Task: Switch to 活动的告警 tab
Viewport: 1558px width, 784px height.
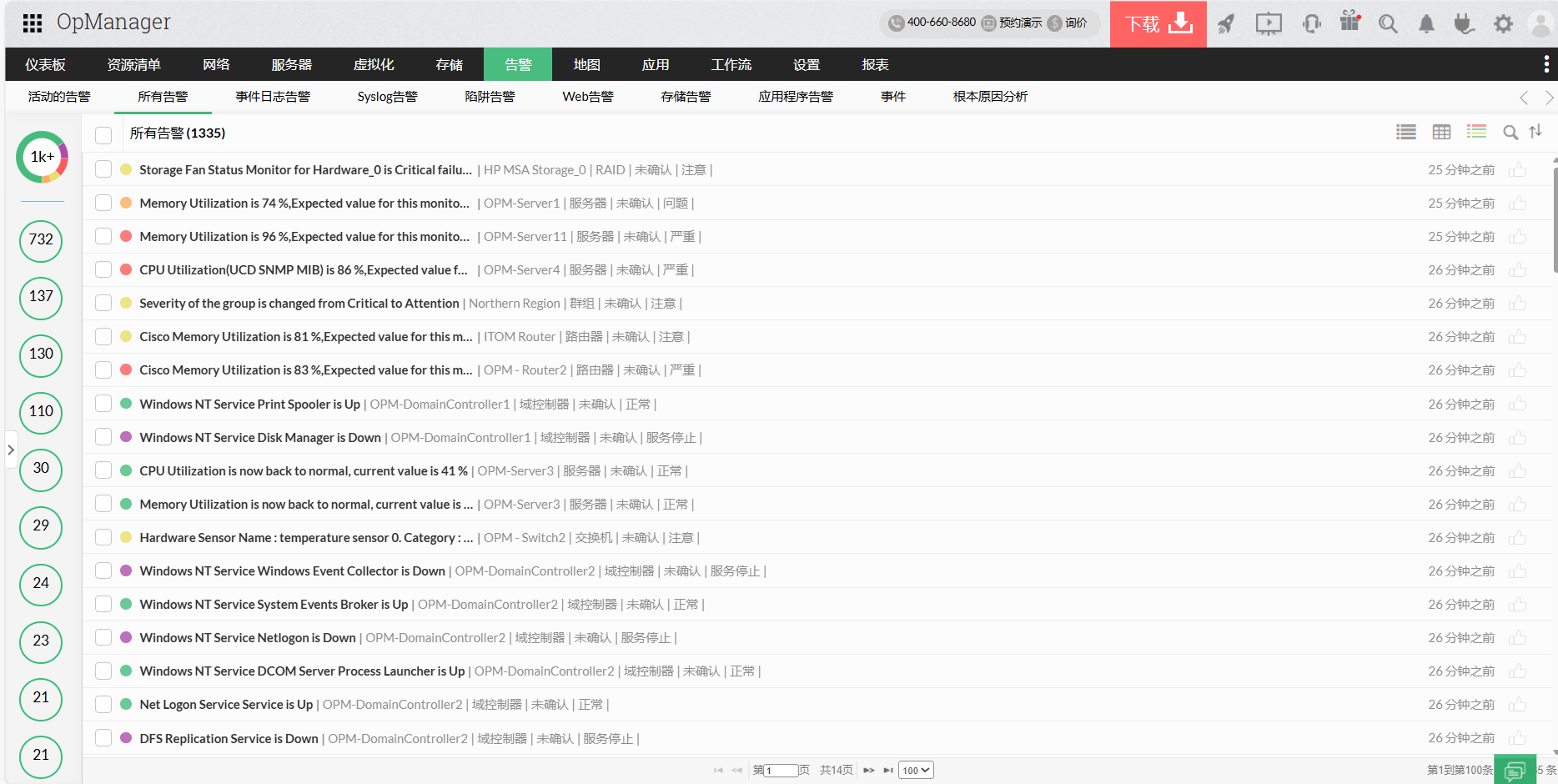Action: (x=59, y=97)
